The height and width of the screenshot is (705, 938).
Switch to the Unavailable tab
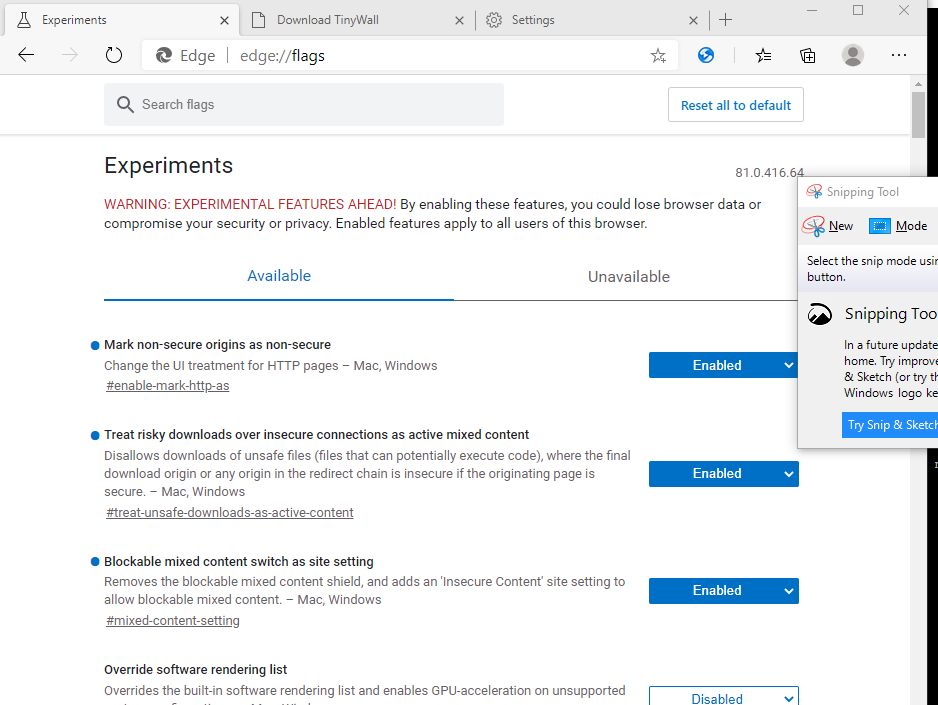[x=628, y=277]
